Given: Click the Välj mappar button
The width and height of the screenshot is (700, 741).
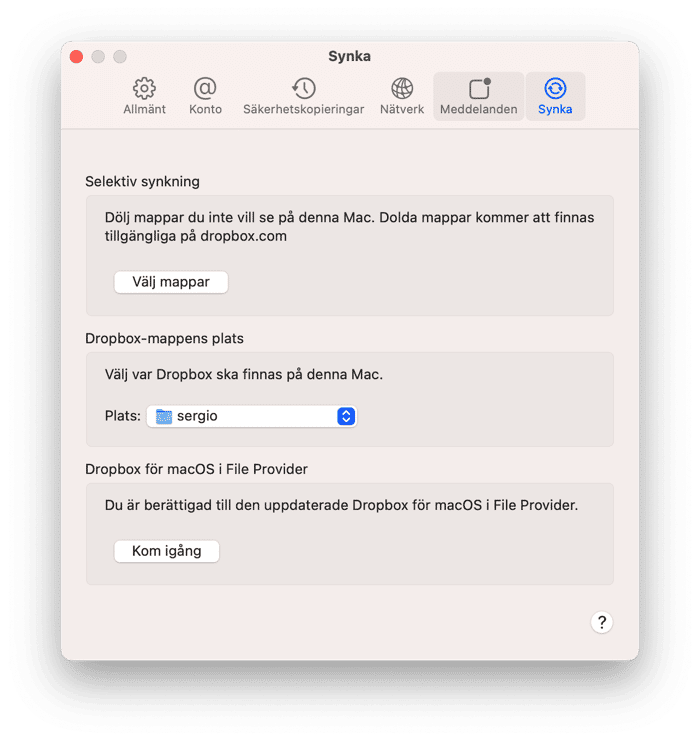Looking at the screenshot, I should [x=171, y=282].
